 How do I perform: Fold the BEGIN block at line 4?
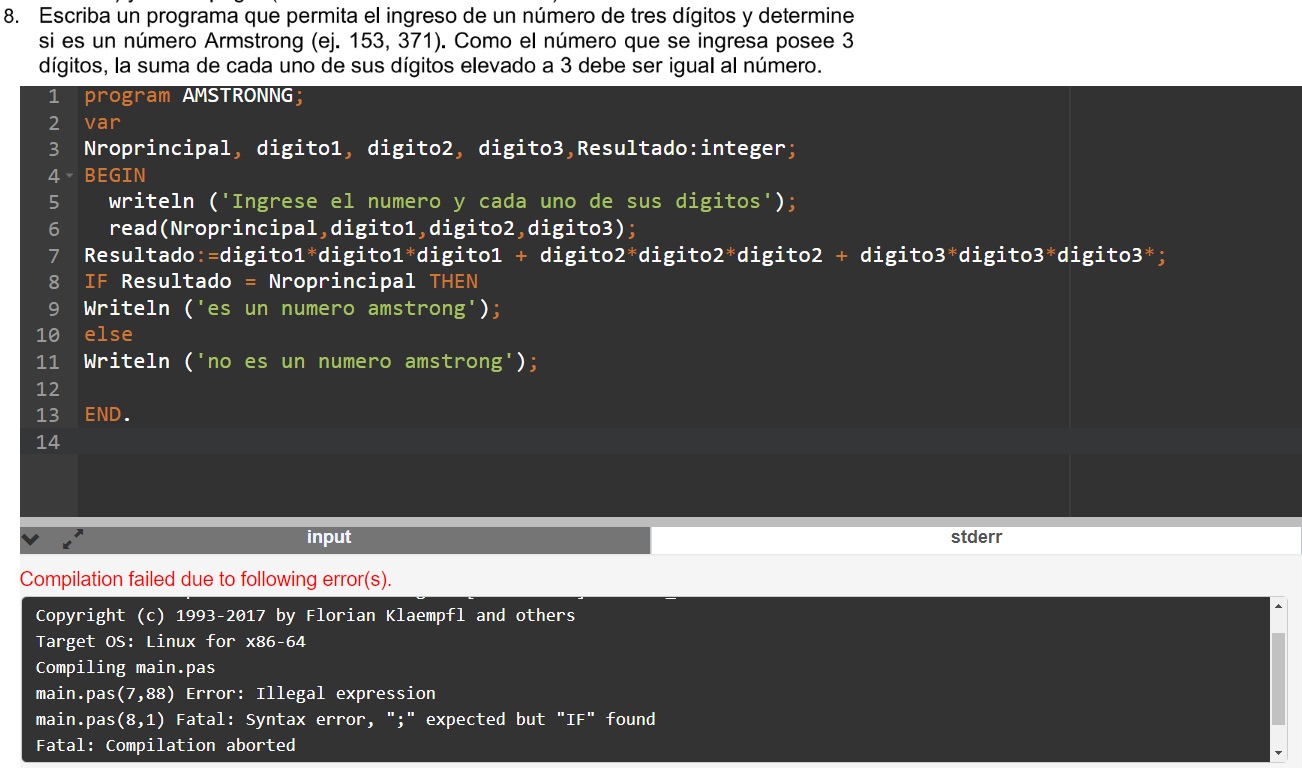[x=68, y=176]
